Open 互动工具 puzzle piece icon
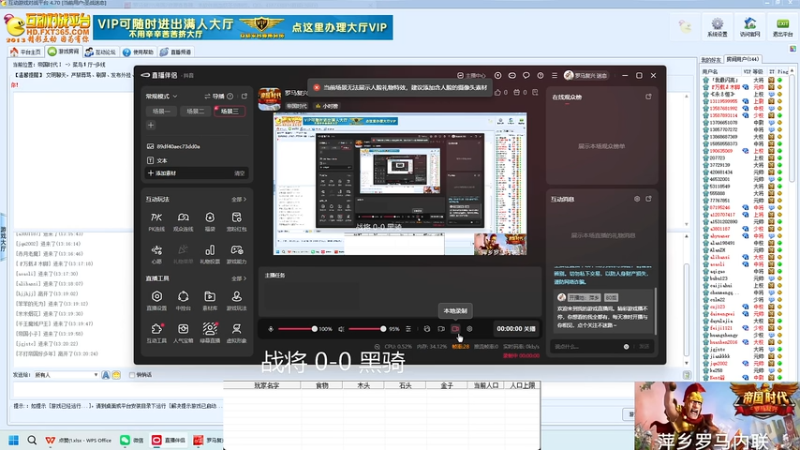Screen dimensions: 800x450 157,333
